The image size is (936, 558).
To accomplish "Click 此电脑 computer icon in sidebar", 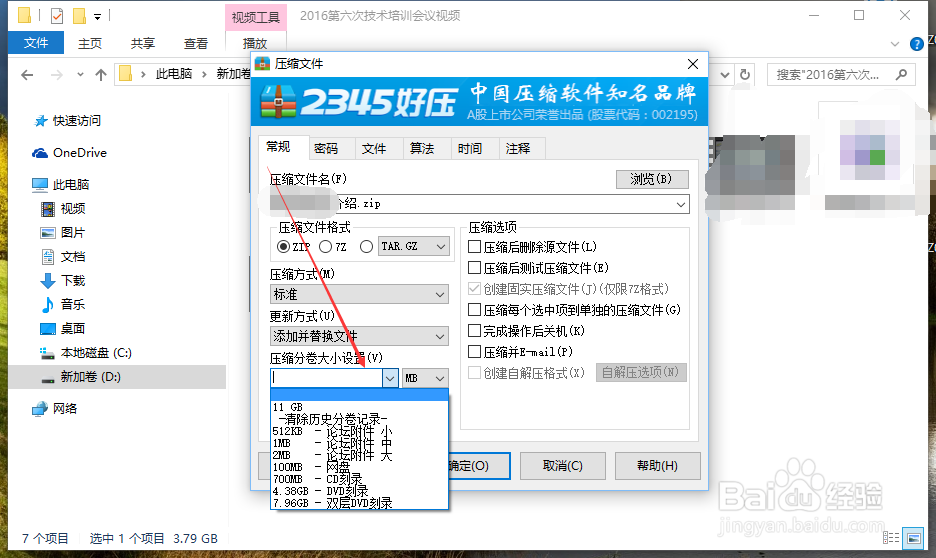I will pos(39,185).
